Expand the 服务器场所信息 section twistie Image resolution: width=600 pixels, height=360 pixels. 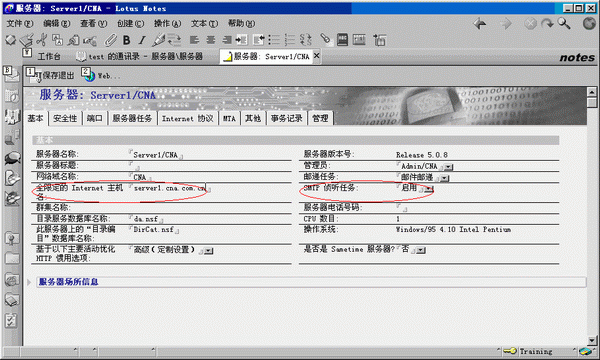(x=29, y=282)
